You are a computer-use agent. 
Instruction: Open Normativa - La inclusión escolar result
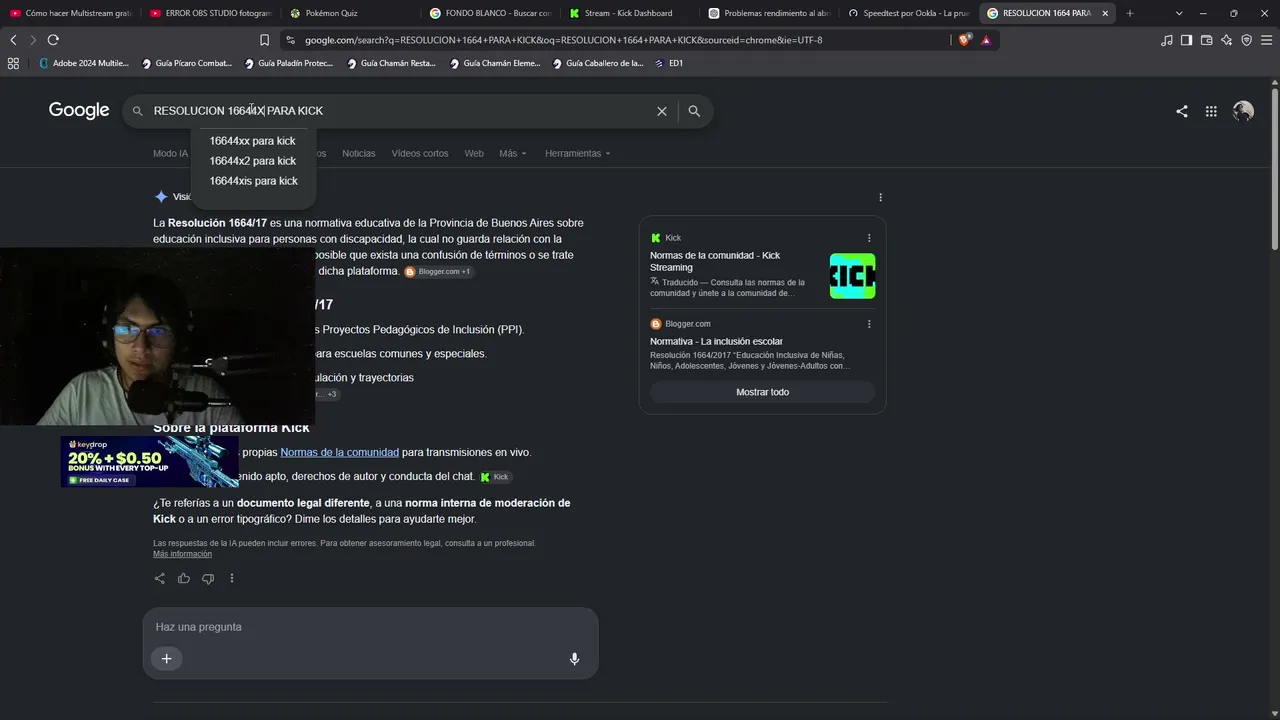pyautogui.click(x=716, y=341)
